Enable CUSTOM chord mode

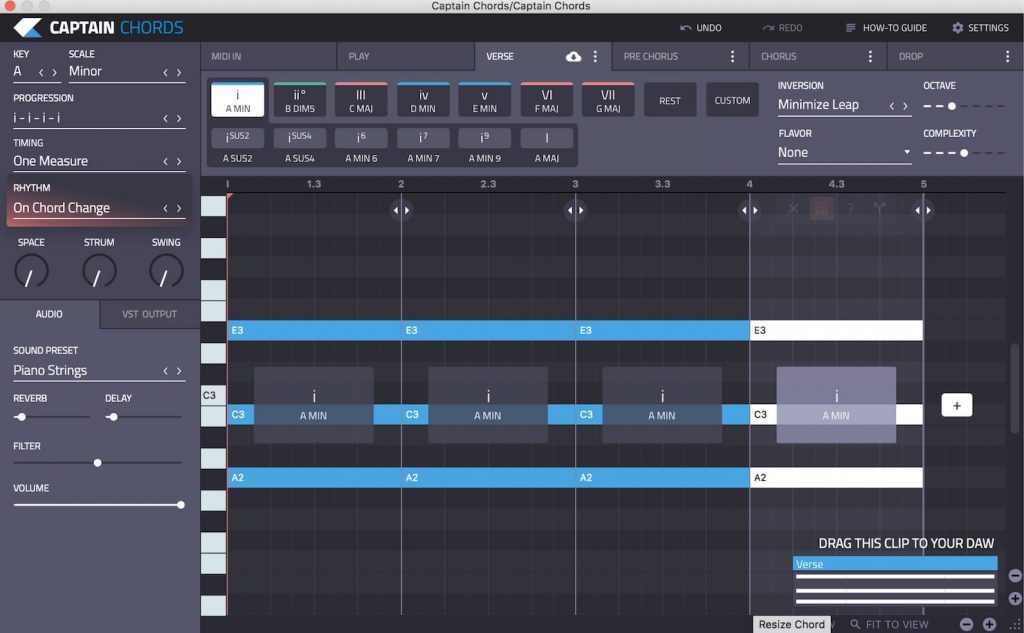pyautogui.click(x=732, y=99)
